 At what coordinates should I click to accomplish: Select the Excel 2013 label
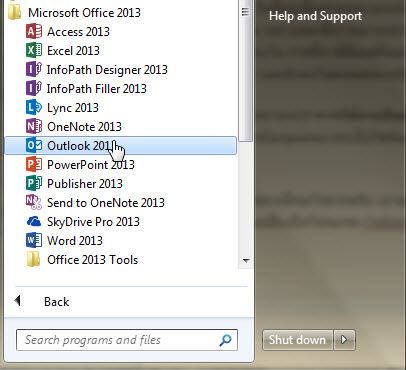(x=73, y=51)
